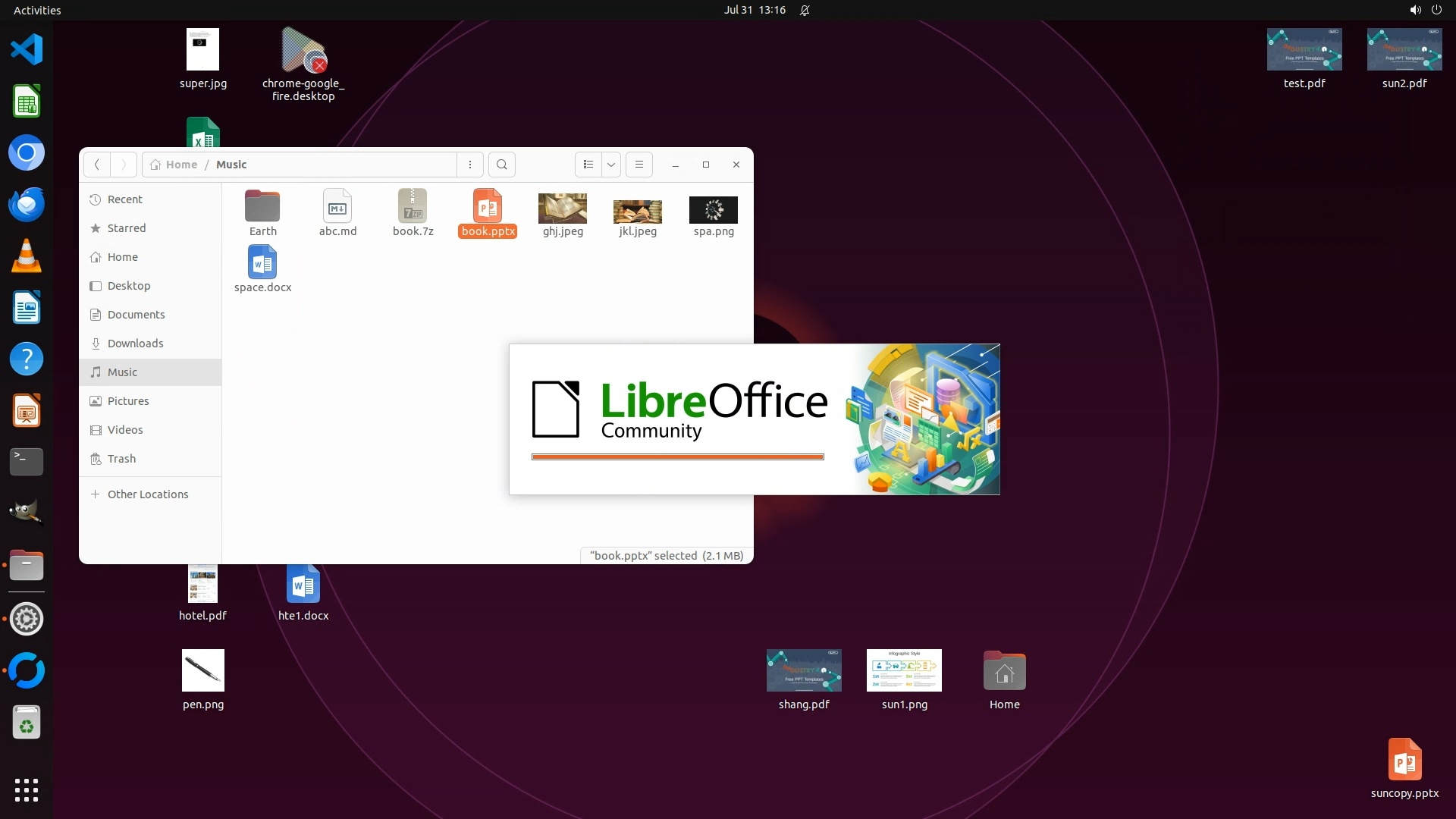
Task: Open the Earth folder
Action: (x=262, y=213)
